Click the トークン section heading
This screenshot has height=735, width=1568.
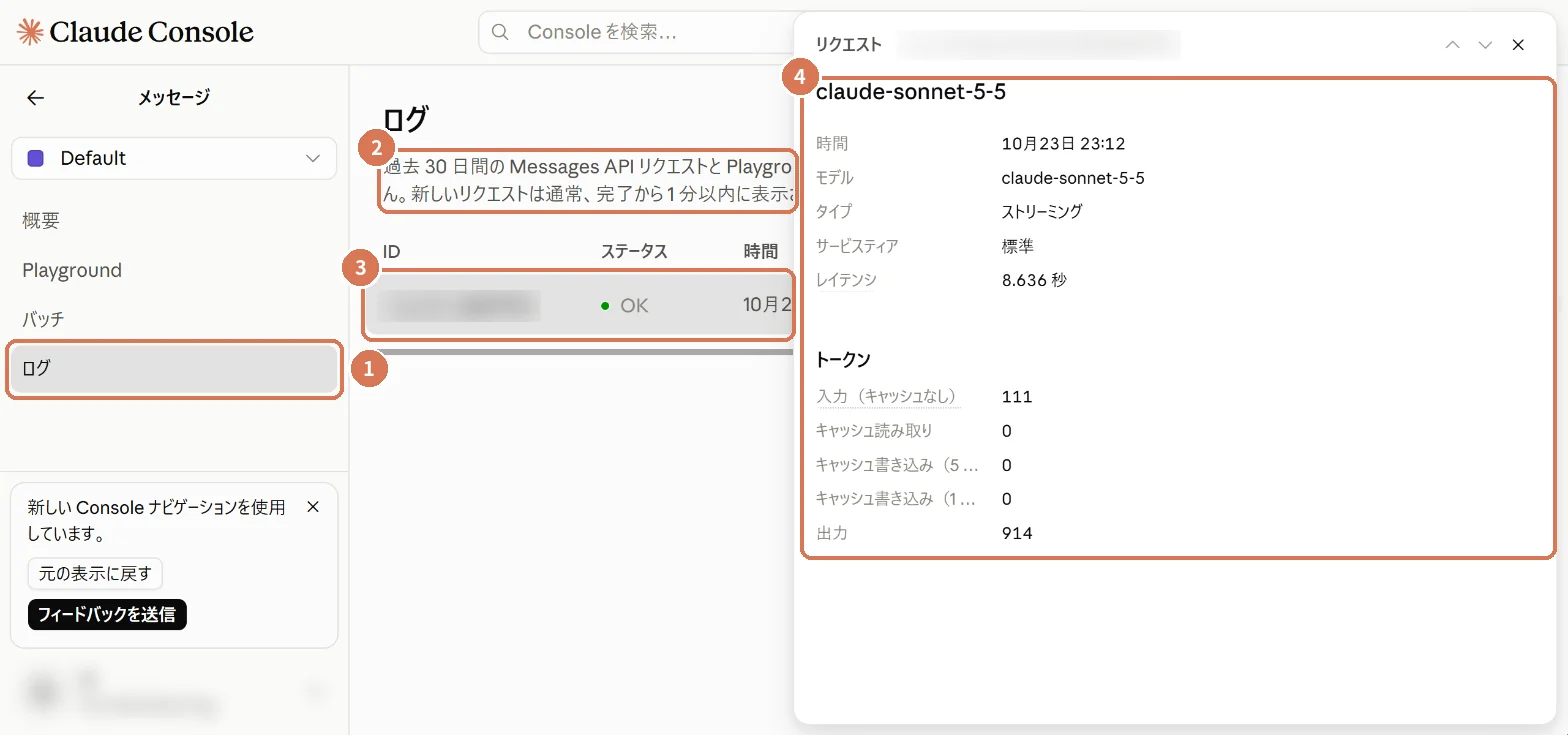[x=843, y=360]
